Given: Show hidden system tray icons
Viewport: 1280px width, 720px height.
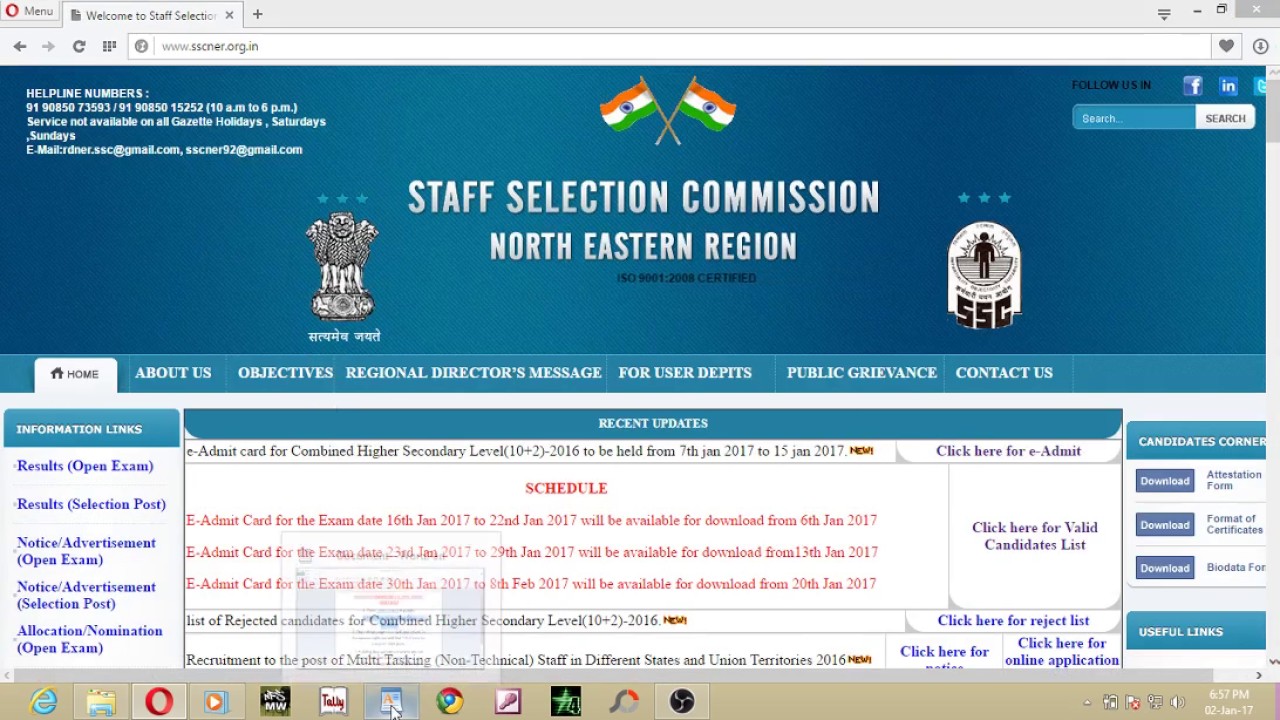Looking at the screenshot, I should tap(1088, 703).
